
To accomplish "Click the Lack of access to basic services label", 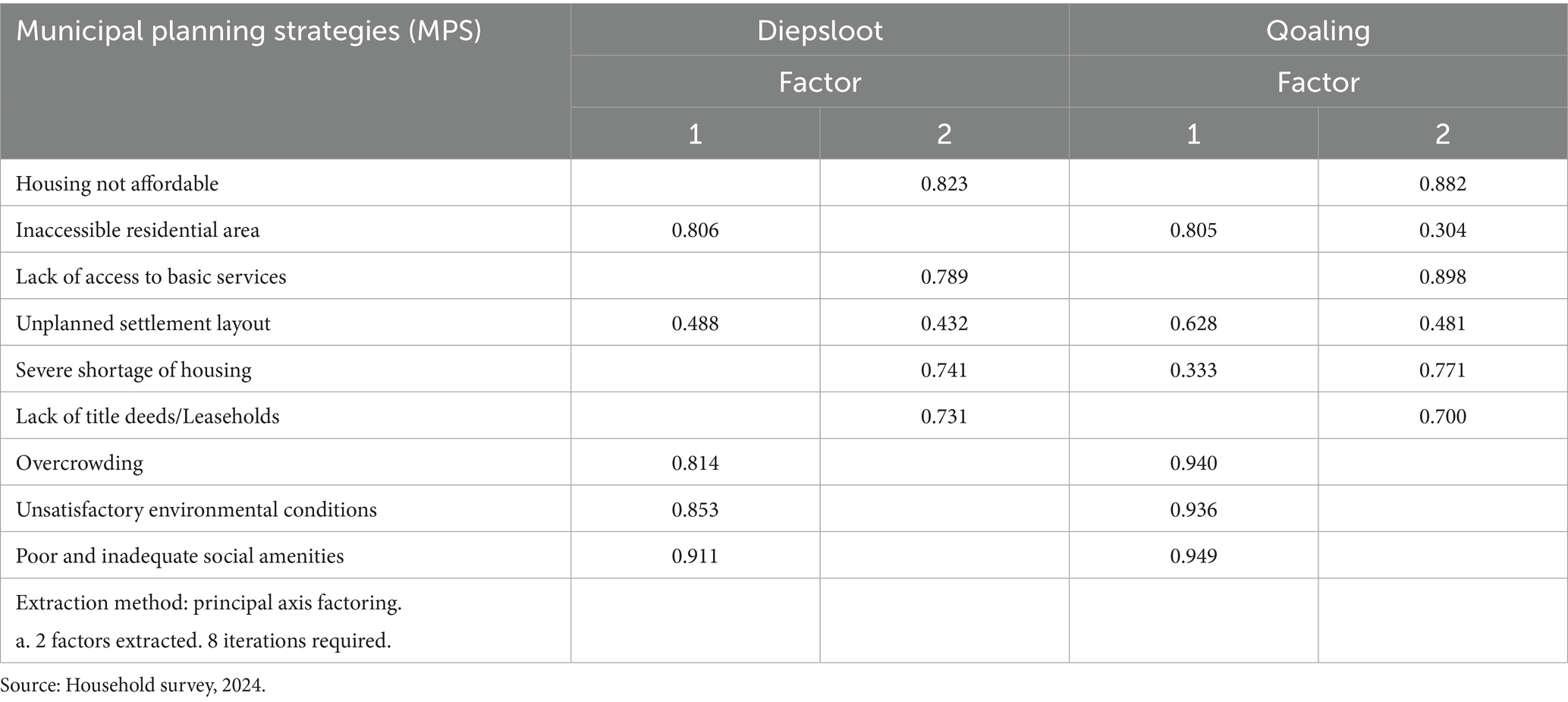I will click(x=151, y=276).
